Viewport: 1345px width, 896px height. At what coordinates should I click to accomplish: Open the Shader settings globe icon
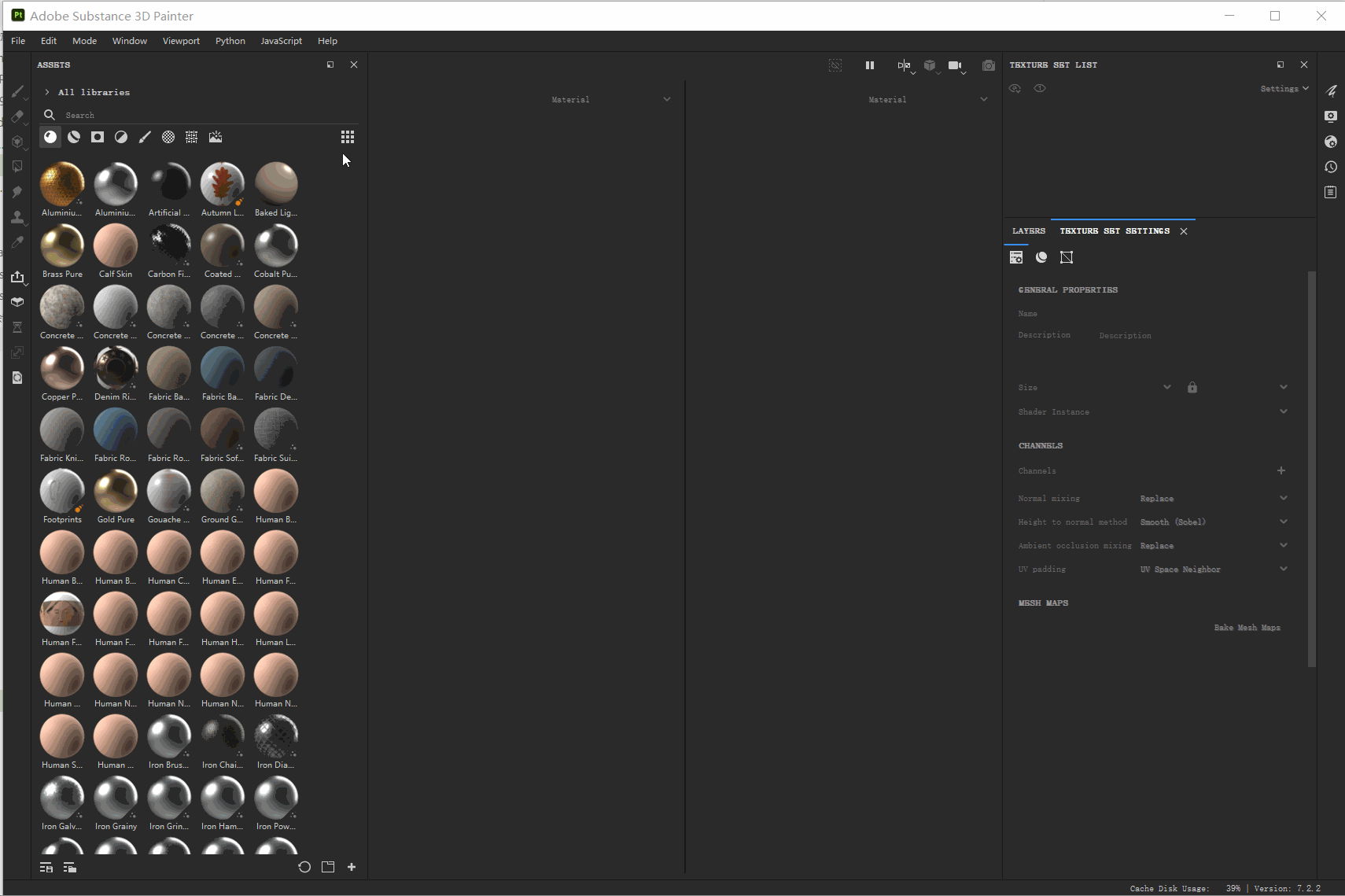pyautogui.click(x=1331, y=142)
